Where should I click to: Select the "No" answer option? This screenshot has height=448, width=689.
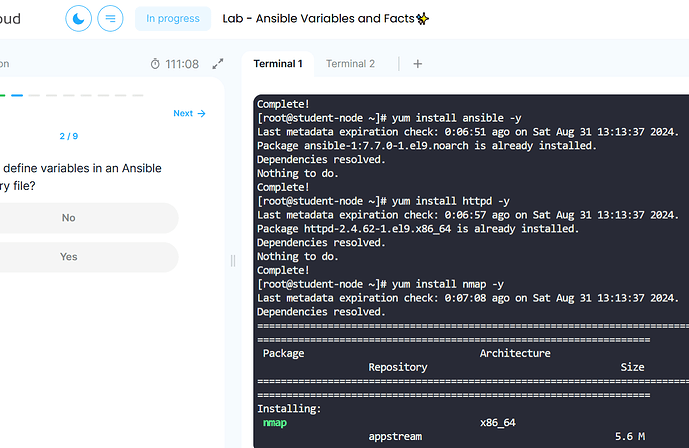click(x=69, y=217)
